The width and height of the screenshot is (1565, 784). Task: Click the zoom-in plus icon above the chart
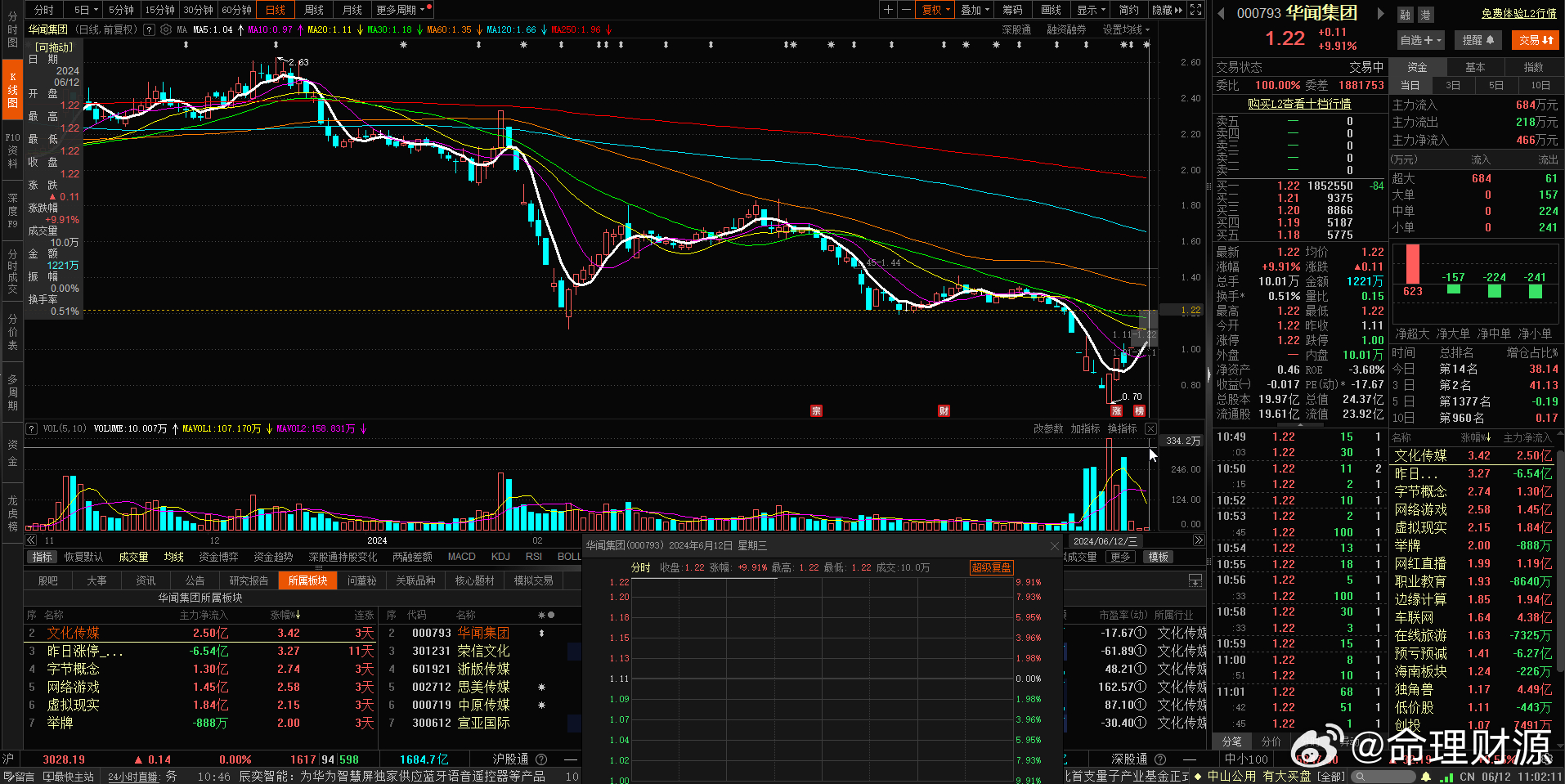tap(888, 10)
